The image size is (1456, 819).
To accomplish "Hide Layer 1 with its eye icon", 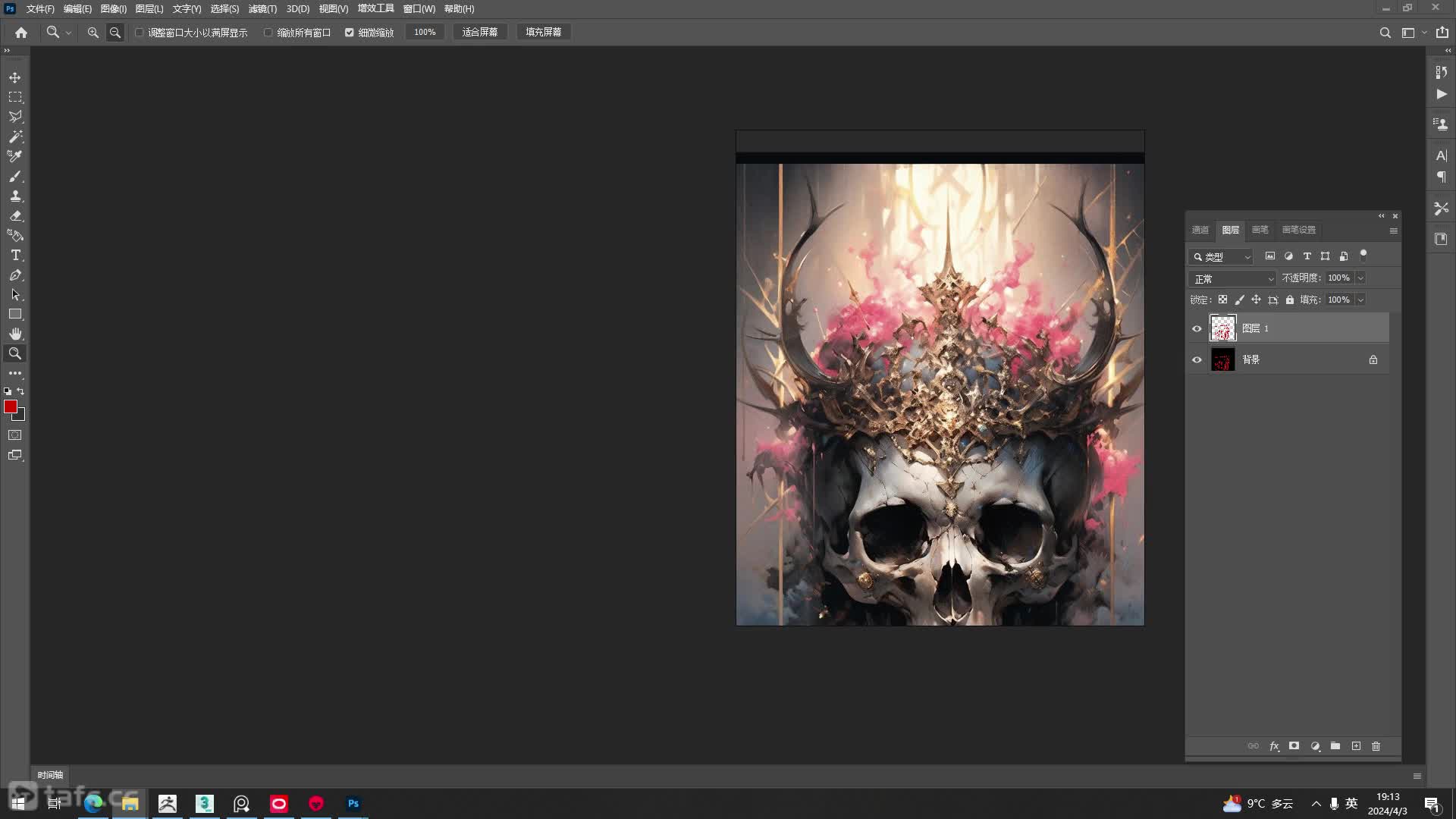I will point(1197,328).
